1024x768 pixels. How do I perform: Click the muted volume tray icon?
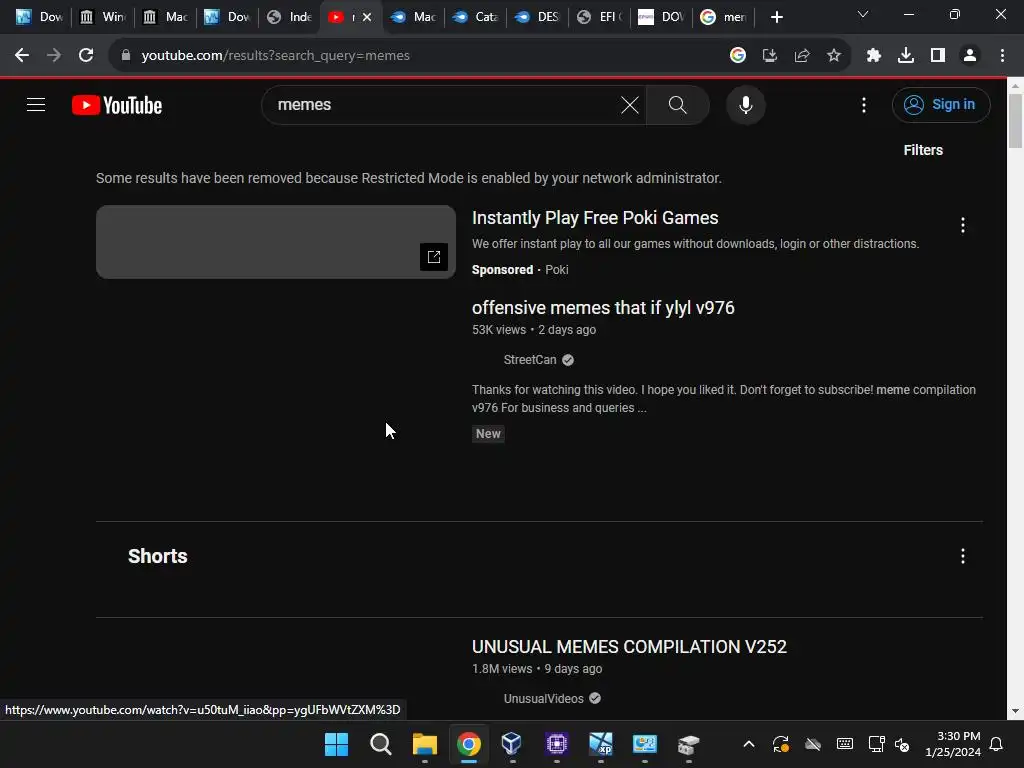tap(902, 744)
